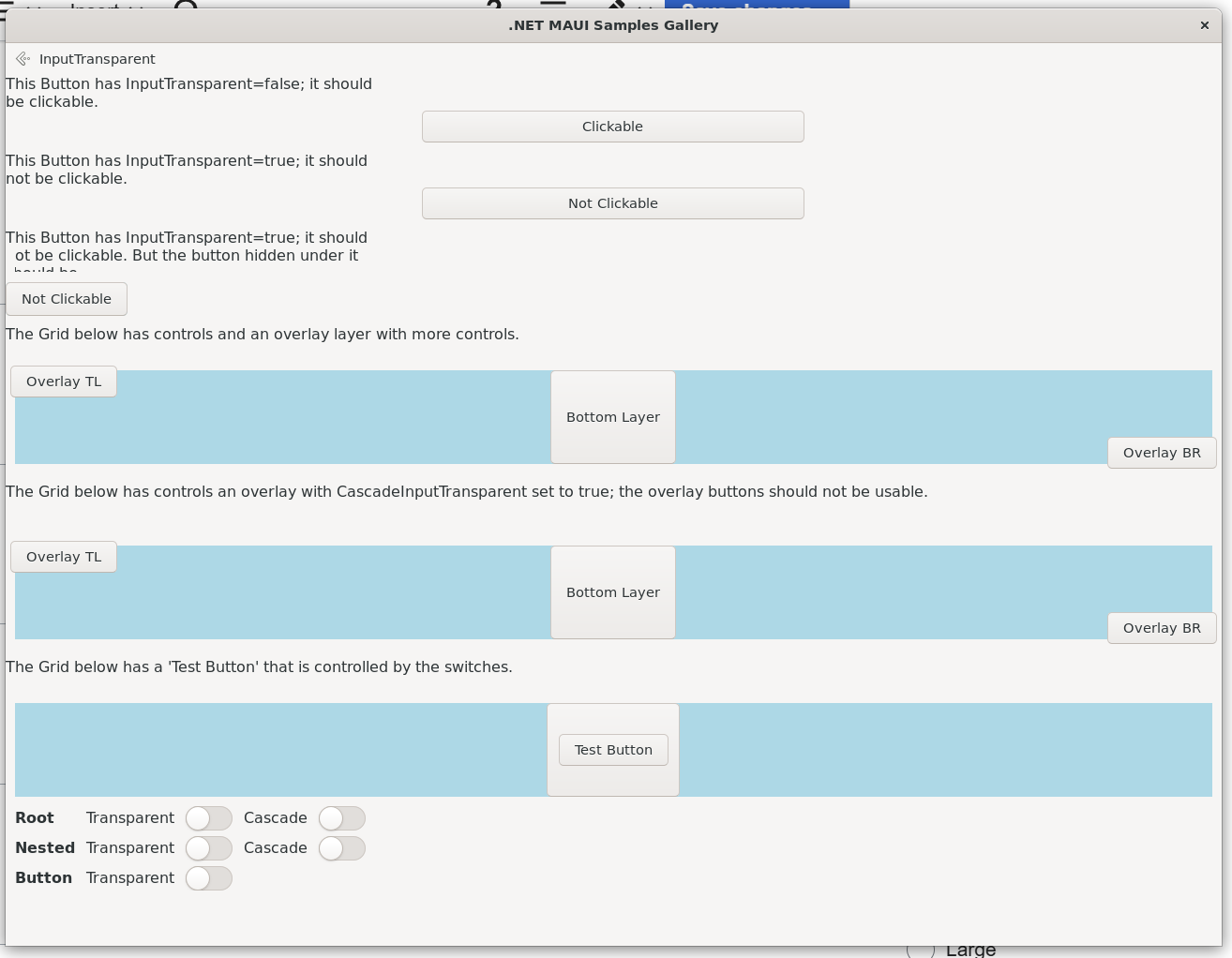This screenshot has width=1232, height=958.
Task: Click the wide centered Not Clickable button
Action: click(x=612, y=203)
